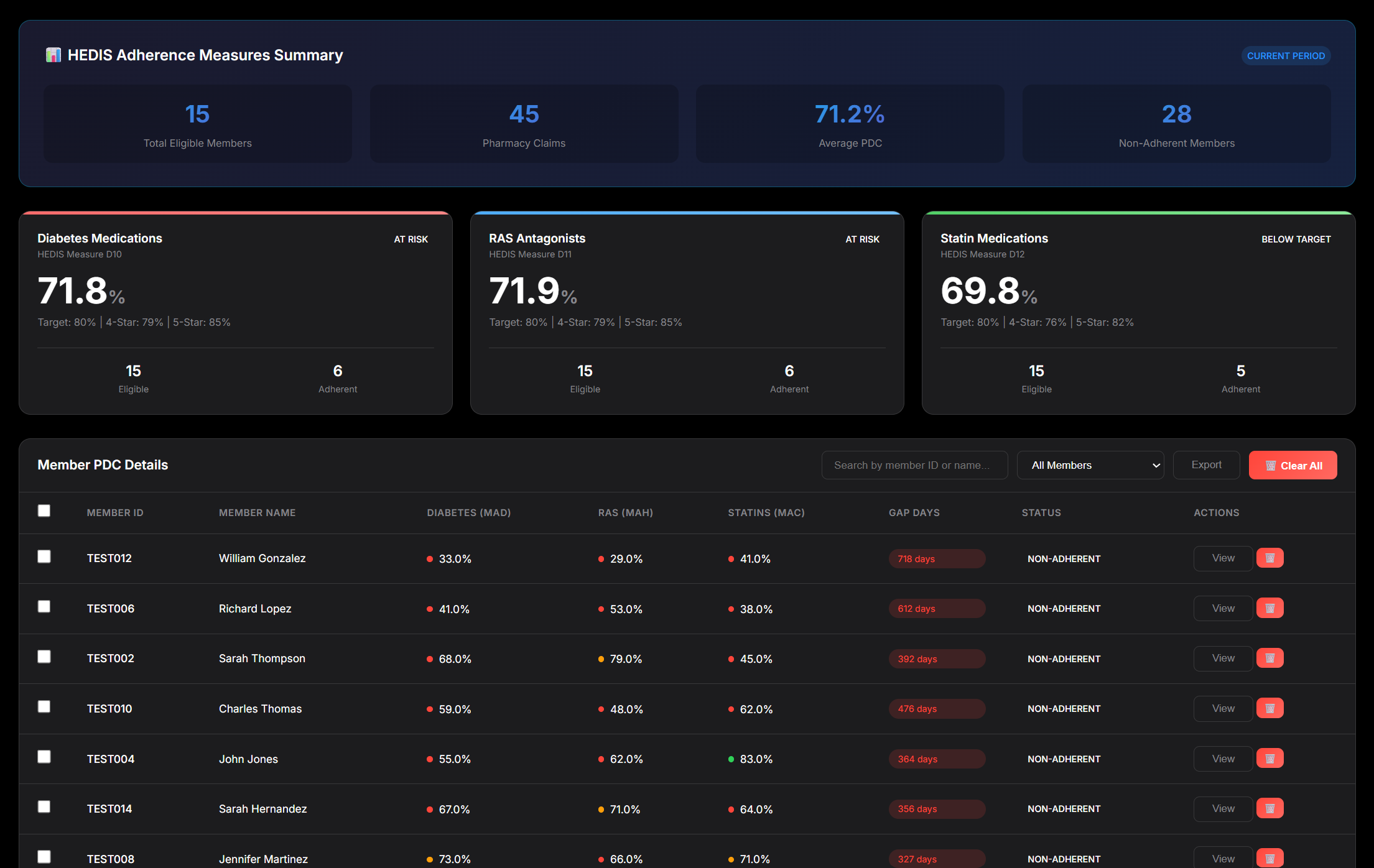Screen dimensions: 1374x868
Task: Delete William Gonzalez's row via trash icon
Action: click(1270, 558)
